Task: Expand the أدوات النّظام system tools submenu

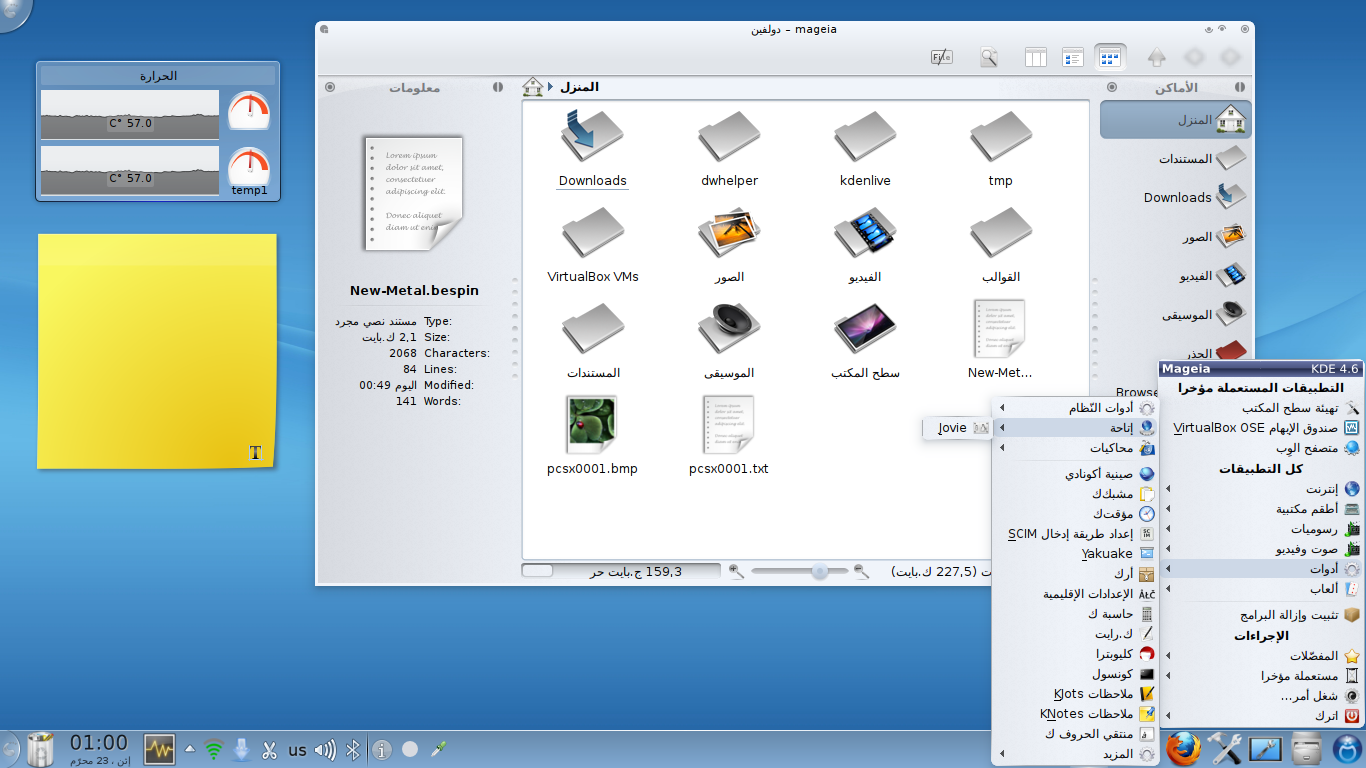Action: click(x=1076, y=408)
